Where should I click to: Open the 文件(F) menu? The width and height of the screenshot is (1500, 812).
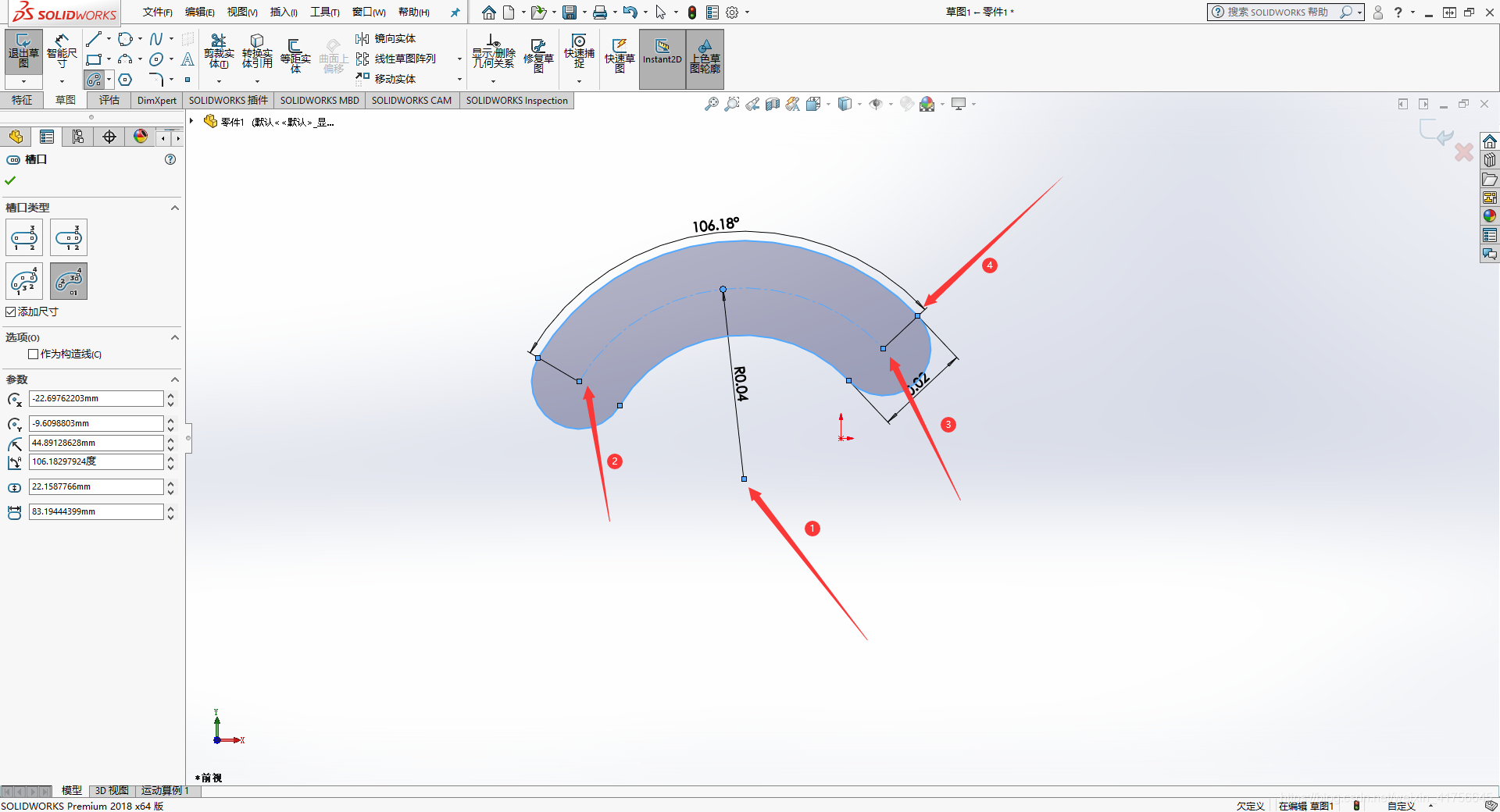157,12
